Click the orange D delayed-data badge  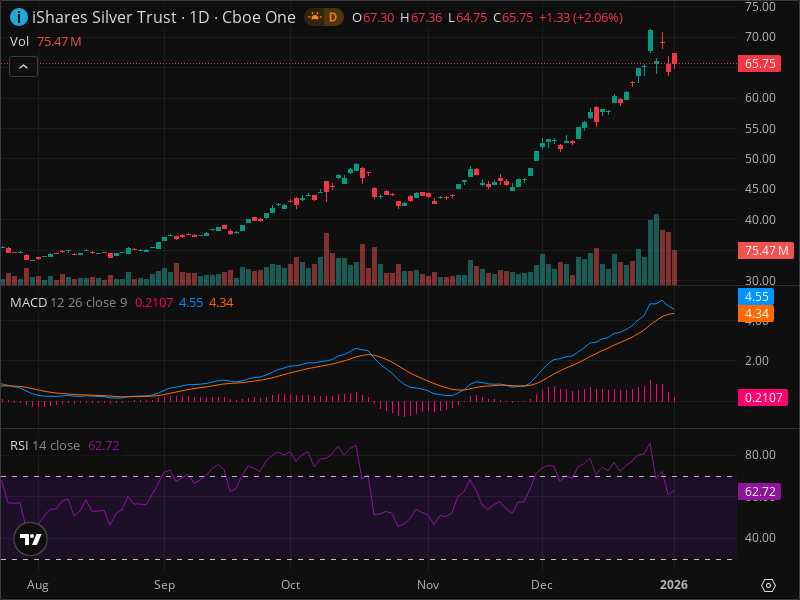click(333, 17)
